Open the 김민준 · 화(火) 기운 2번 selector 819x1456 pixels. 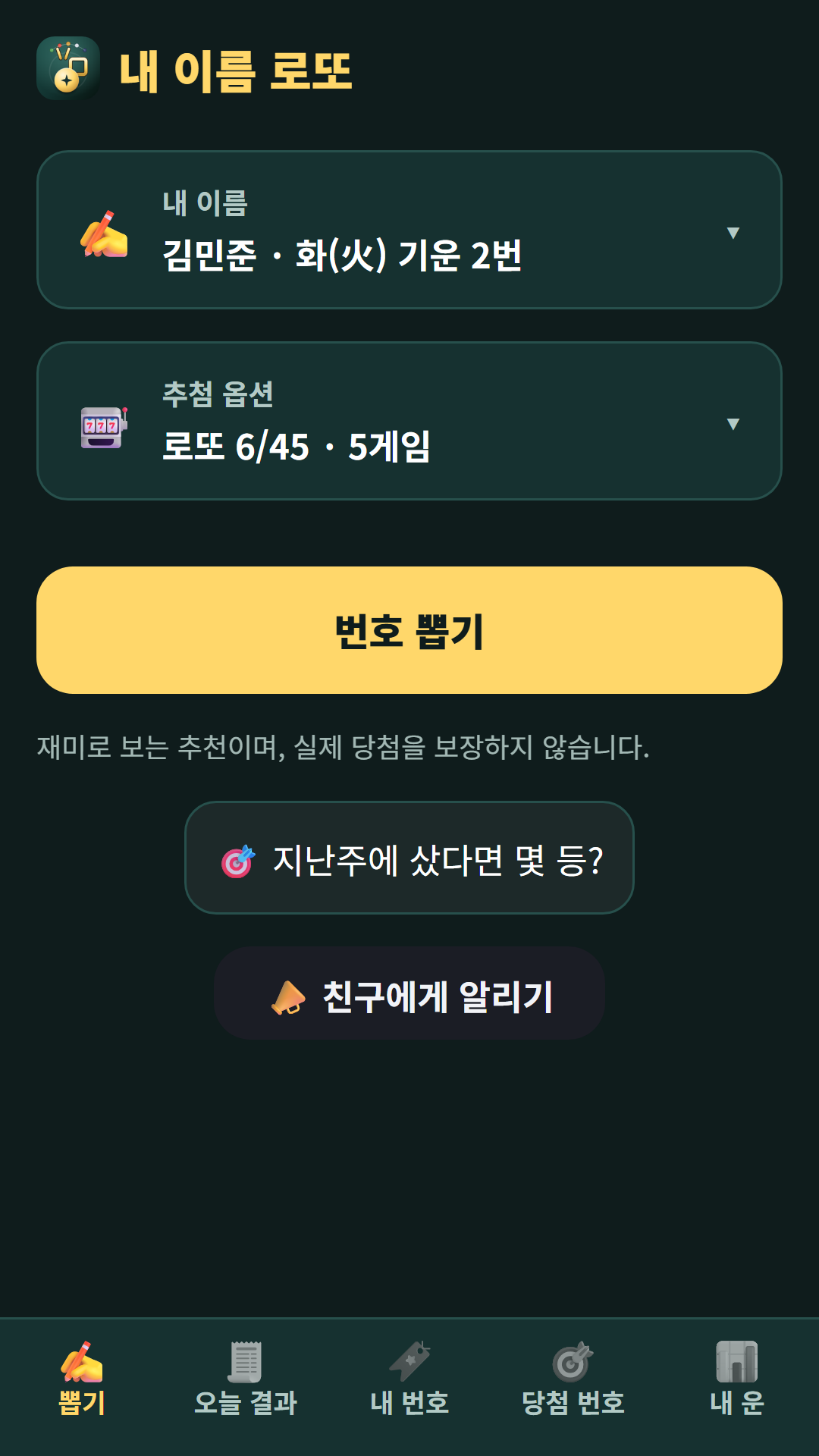click(409, 230)
